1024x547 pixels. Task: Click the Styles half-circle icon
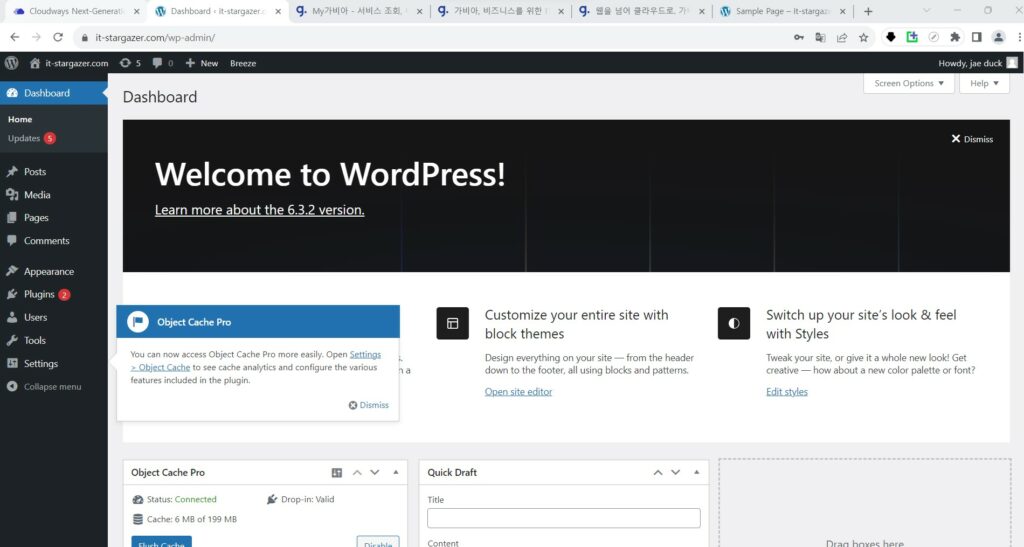click(x=733, y=323)
